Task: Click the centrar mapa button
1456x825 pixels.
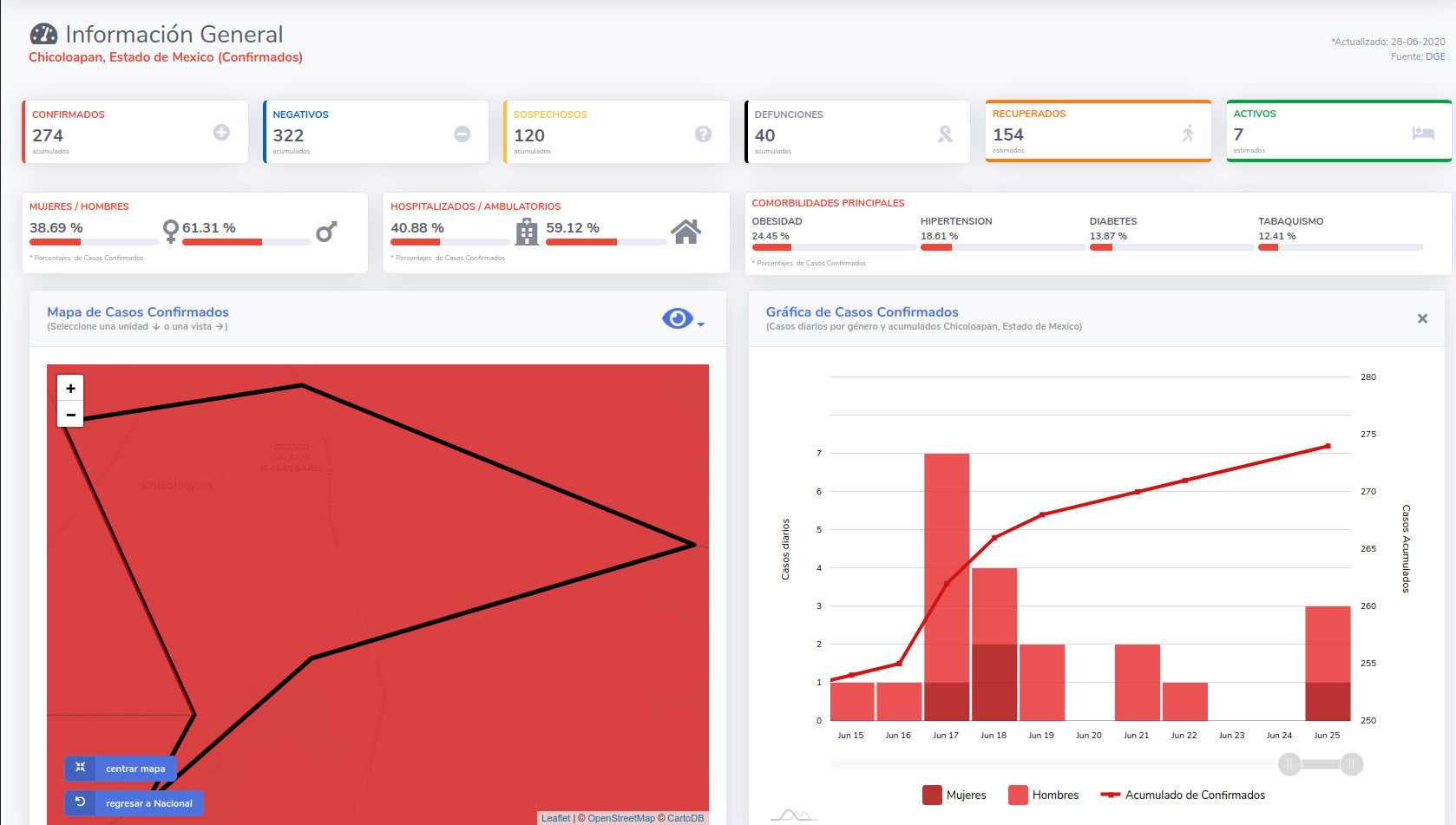Action: pyautogui.click(x=121, y=769)
